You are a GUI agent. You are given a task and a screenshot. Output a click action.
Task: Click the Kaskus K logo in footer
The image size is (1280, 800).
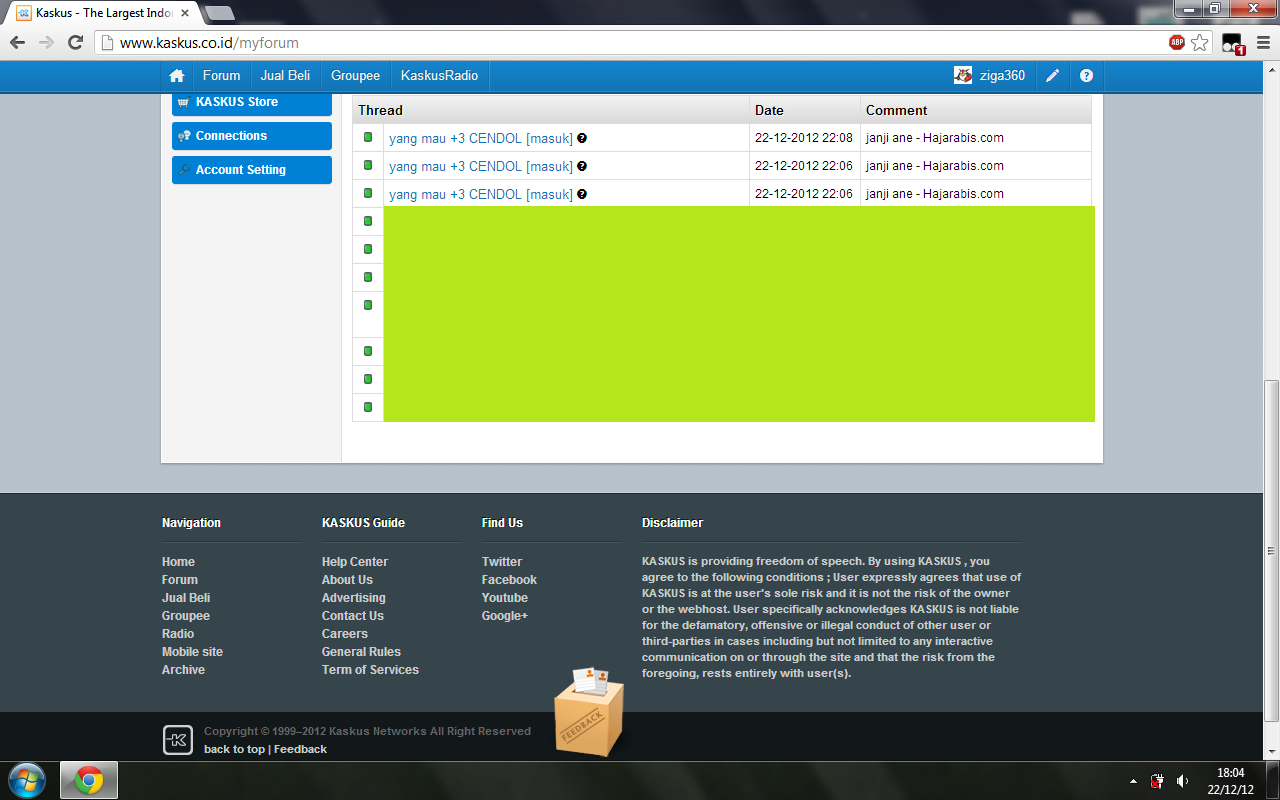point(178,740)
